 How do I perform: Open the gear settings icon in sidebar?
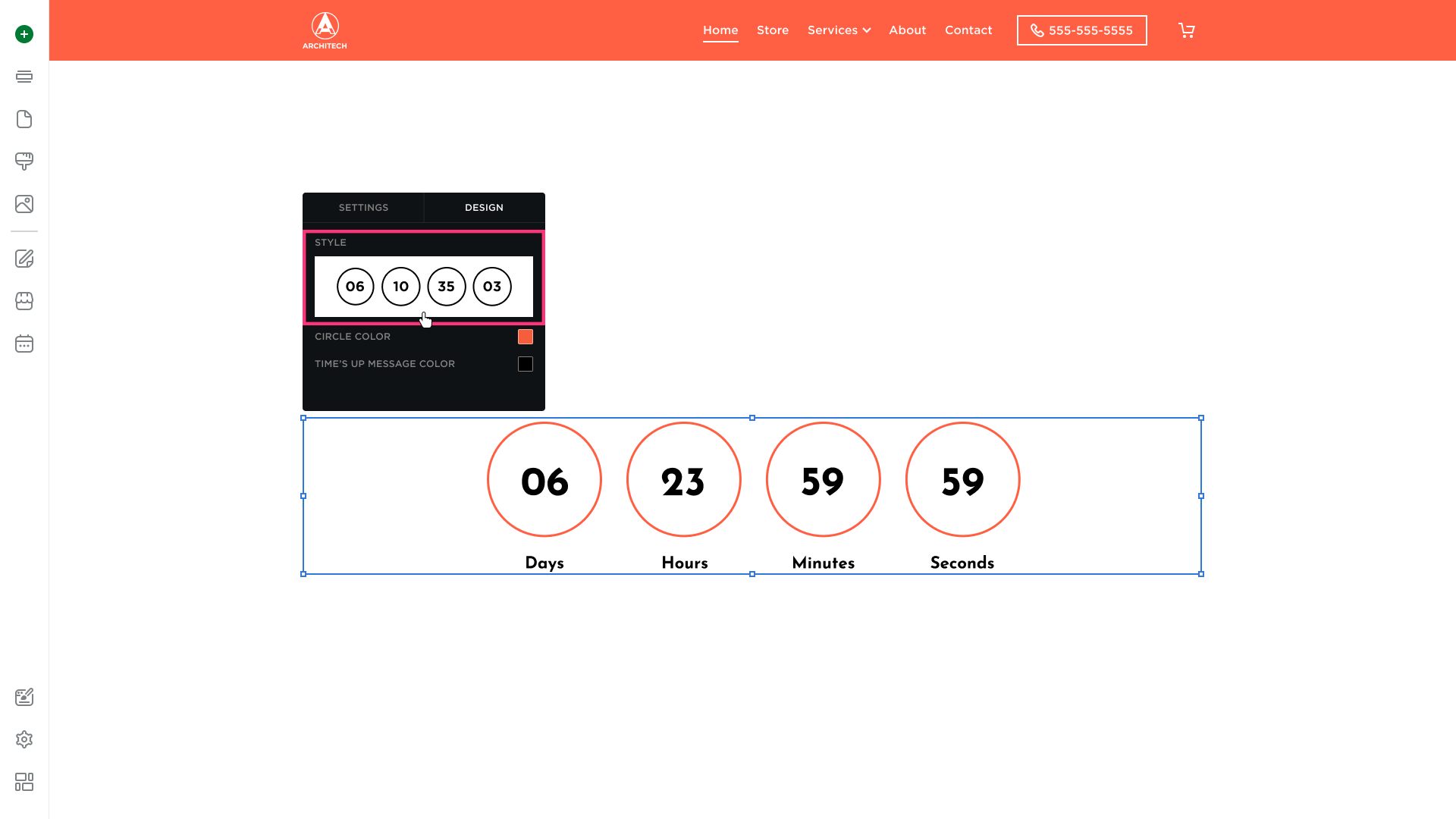pos(24,739)
